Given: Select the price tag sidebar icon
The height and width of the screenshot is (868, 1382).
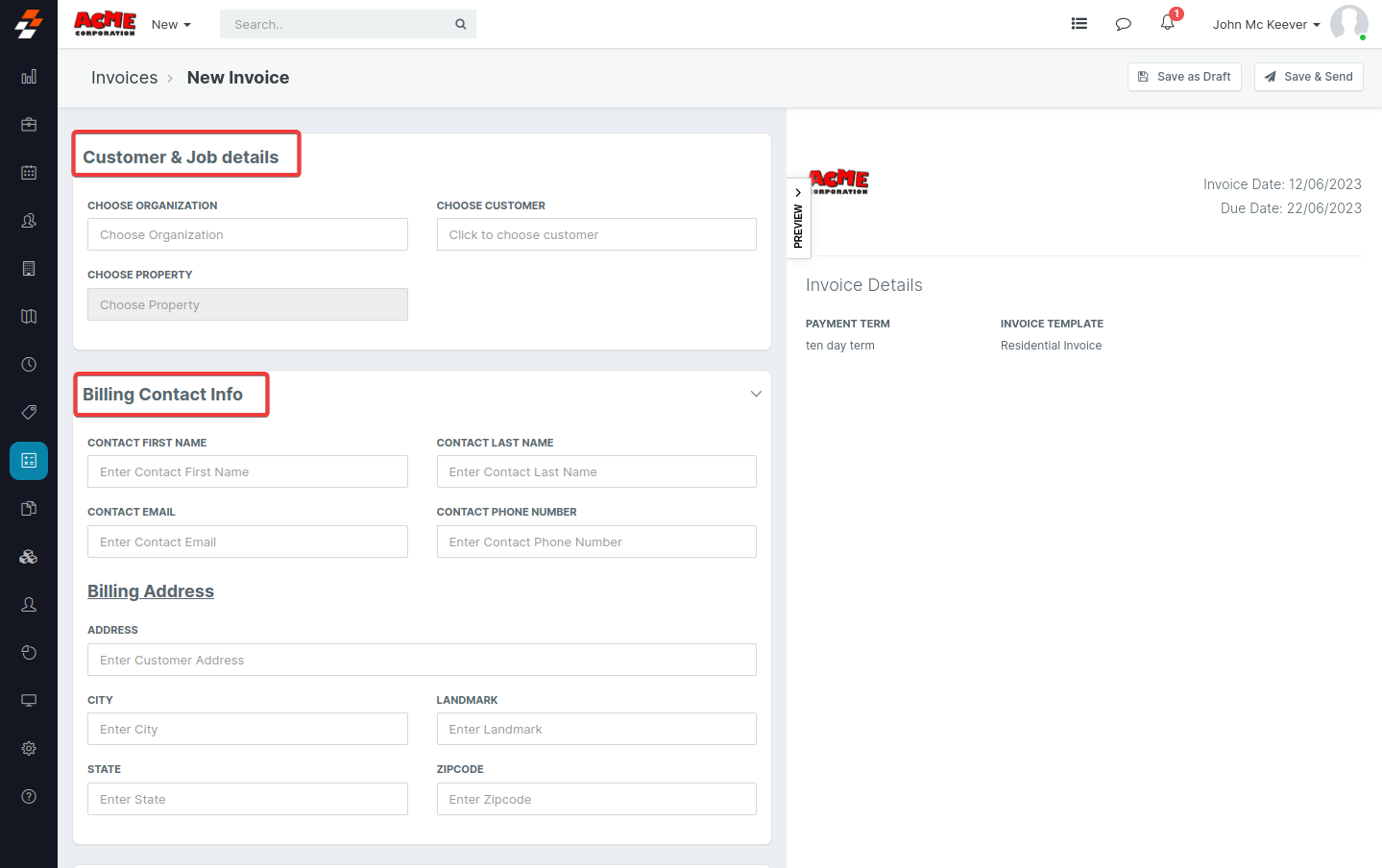Looking at the screenshot, I should click(29, 413).
